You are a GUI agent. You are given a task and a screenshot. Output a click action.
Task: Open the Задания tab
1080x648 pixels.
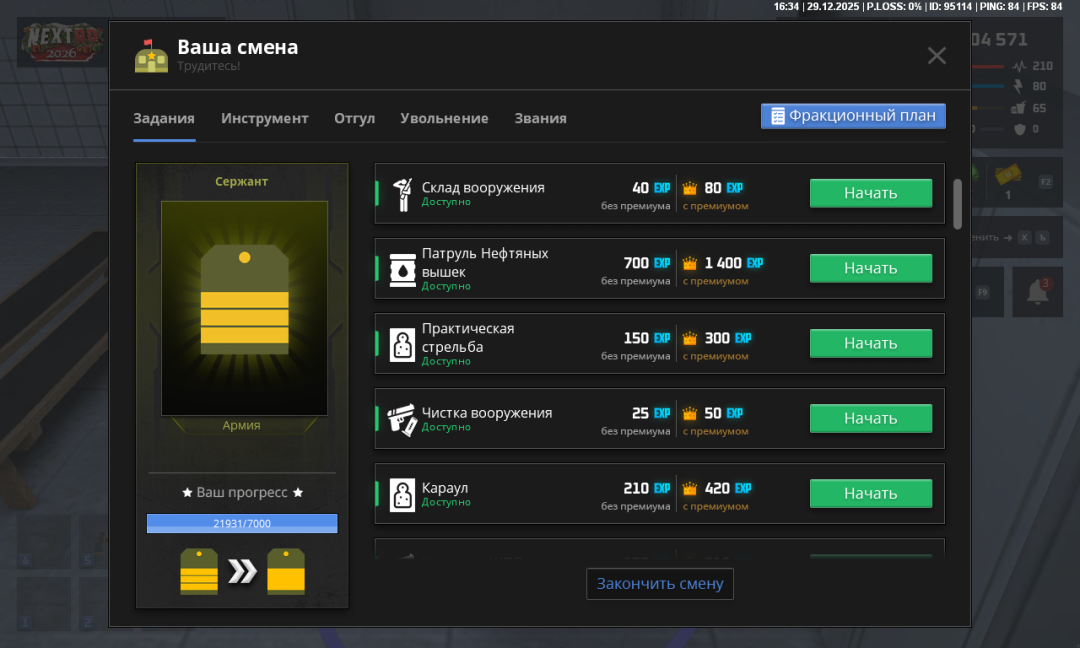[164, 118]
